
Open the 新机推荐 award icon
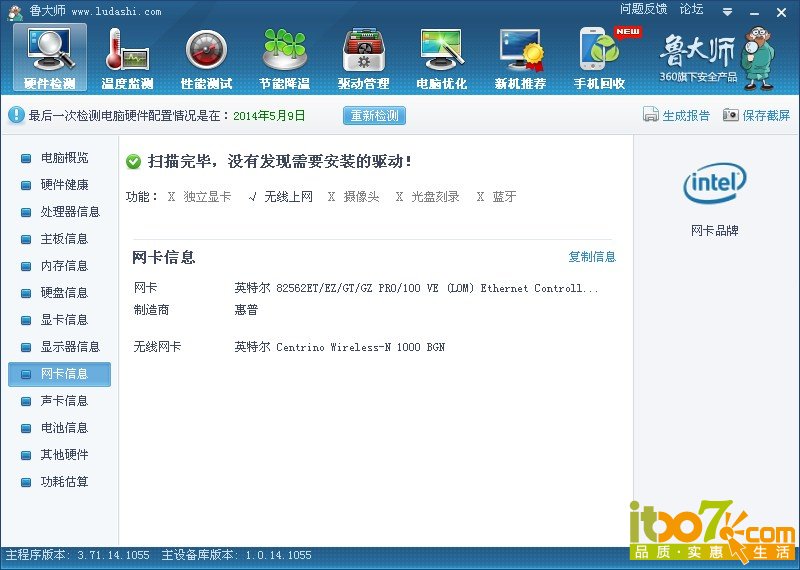pyautogui.click(x=520, y=50)
